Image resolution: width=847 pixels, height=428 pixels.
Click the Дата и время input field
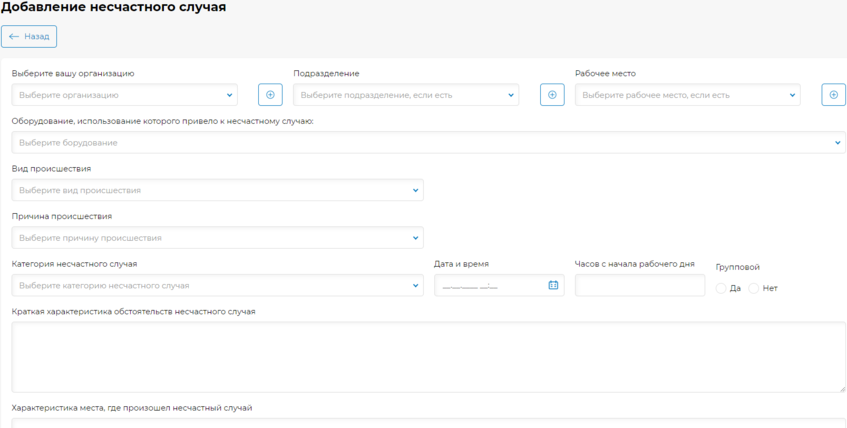tap(499, 285)
